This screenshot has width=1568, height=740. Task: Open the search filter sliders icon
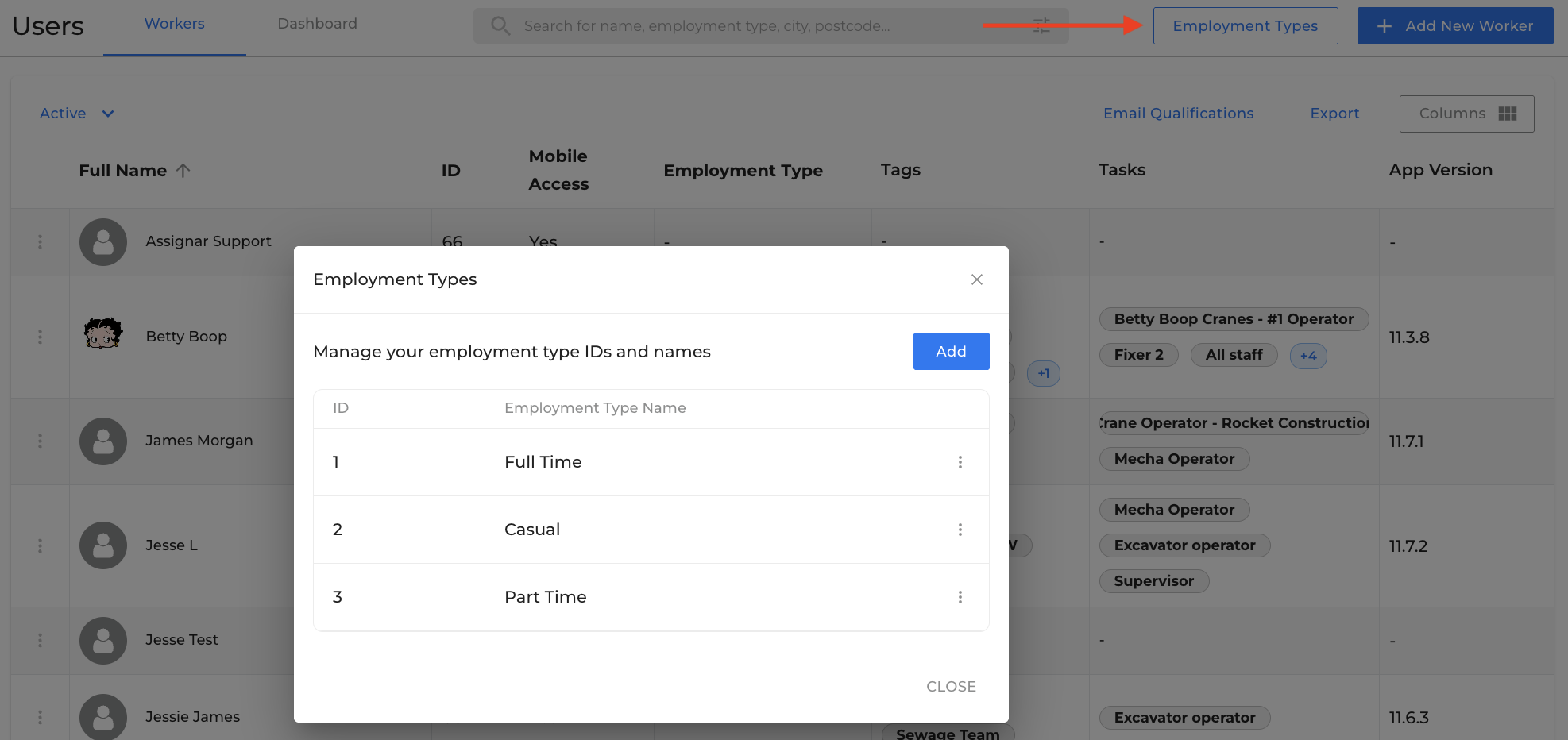tap(1041, 25)
